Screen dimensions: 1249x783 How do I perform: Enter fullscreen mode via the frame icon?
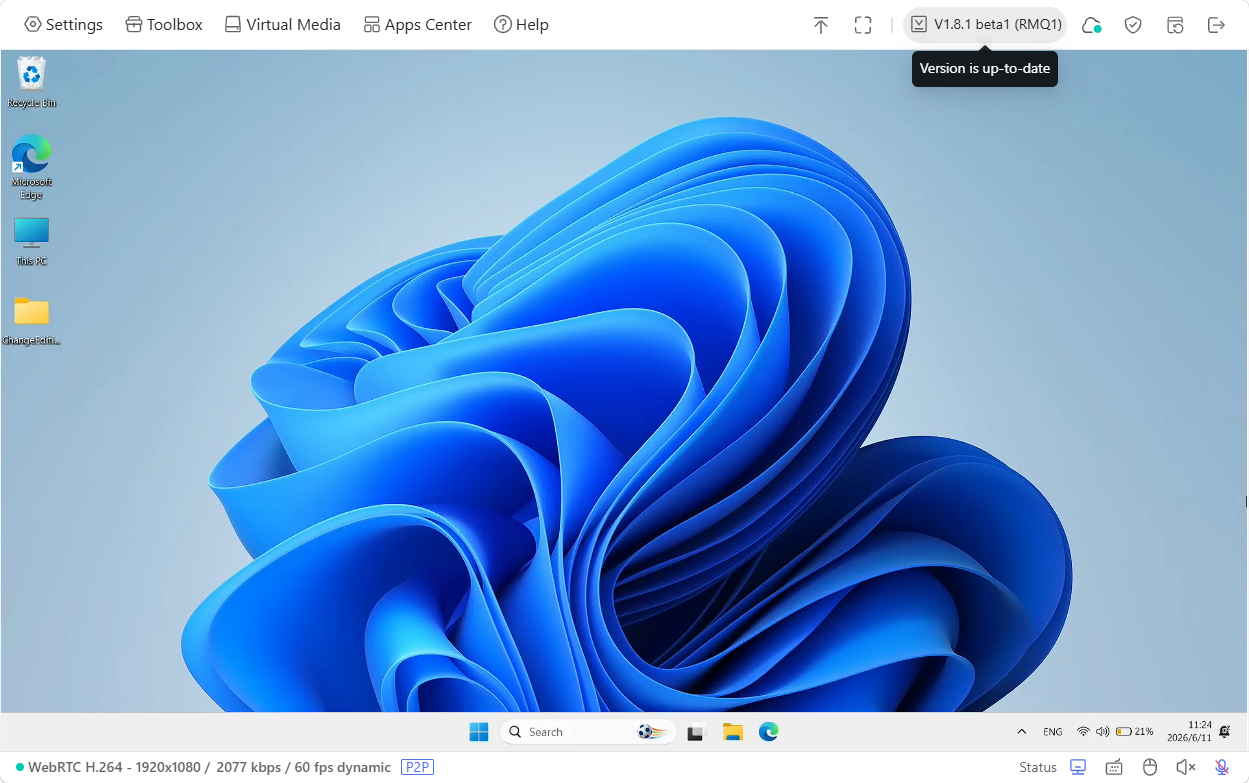click(863, 25)
